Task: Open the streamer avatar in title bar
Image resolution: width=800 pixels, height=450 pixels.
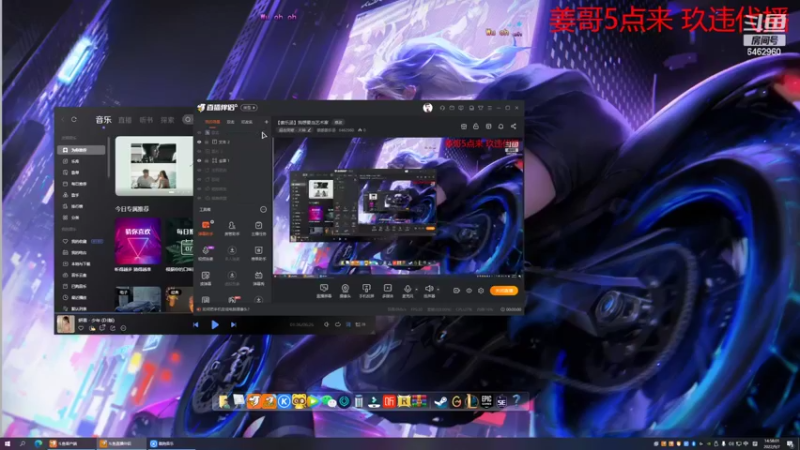Action: (x=428, y=108)
